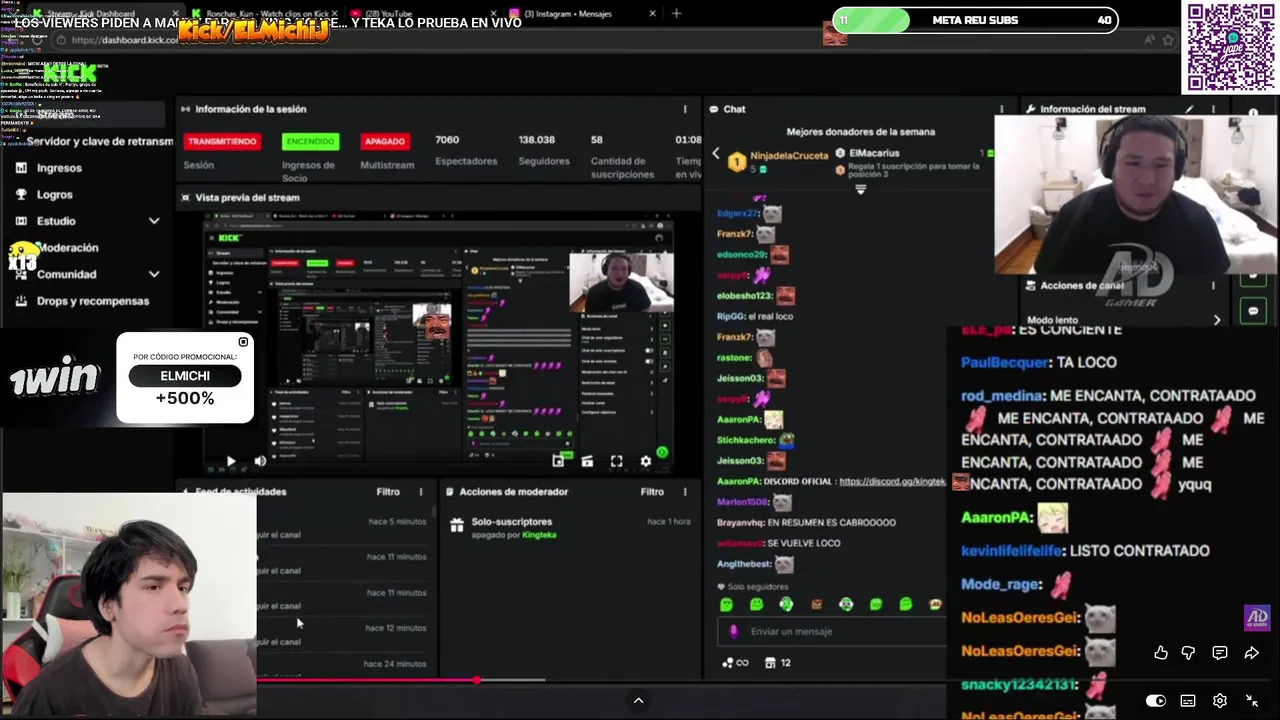Switch to the Instagram Mensajes tab
Viewport: 1280px width, 720px height.
pyautogui.click(x=584, y=14)
